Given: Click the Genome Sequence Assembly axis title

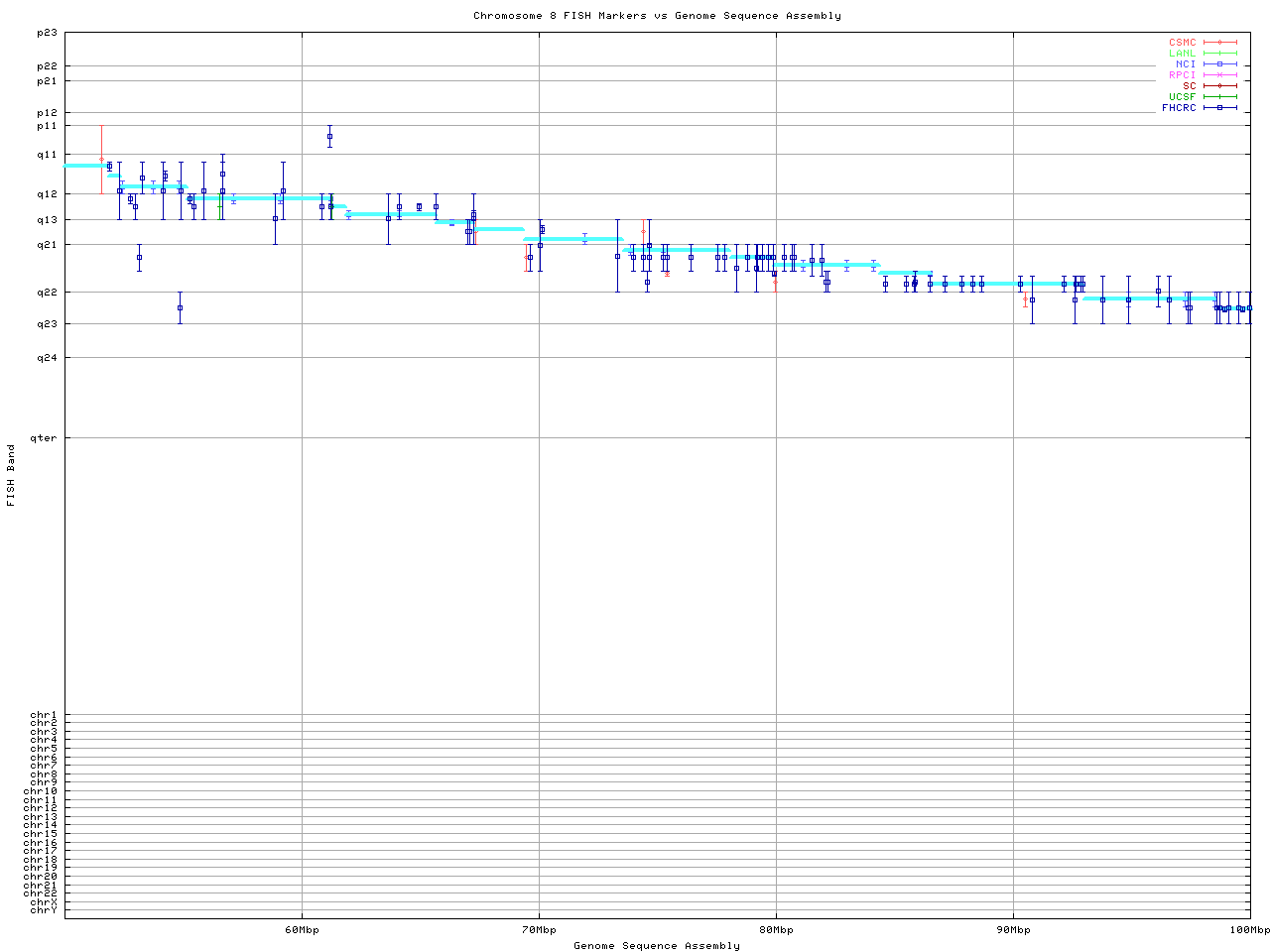Looking at the screenshot, I should (x=657, y=946).
